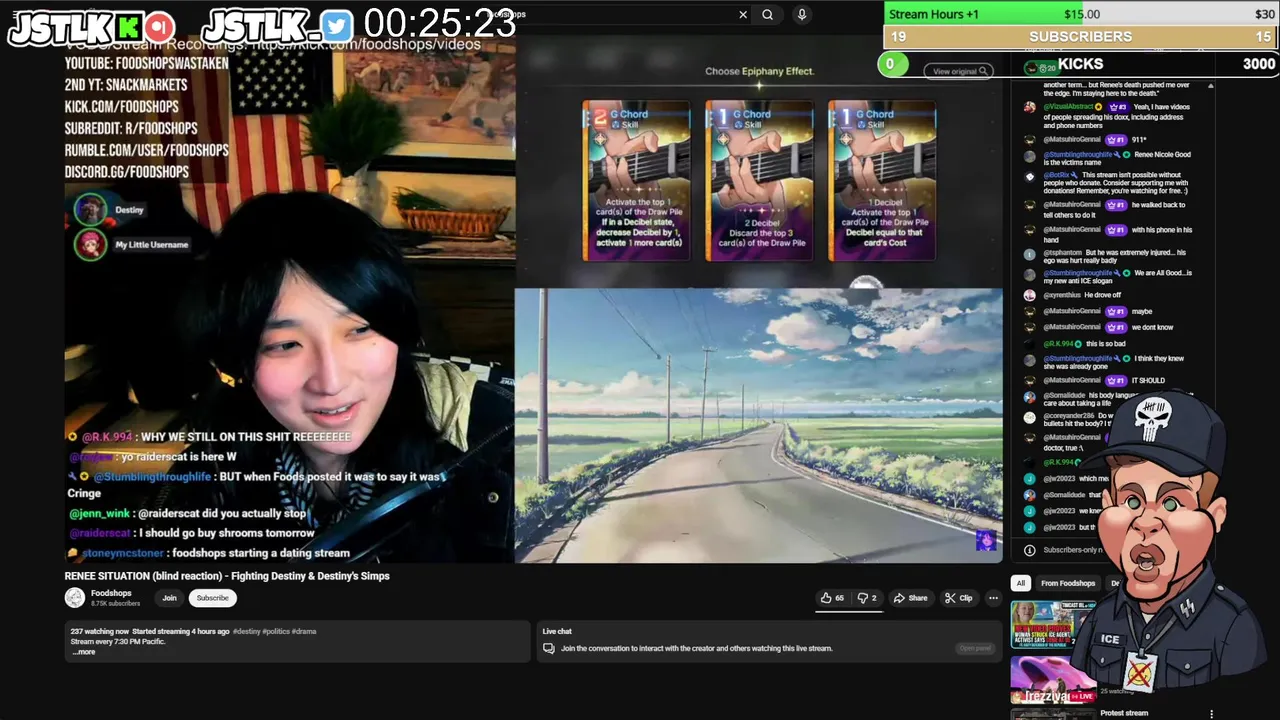Click the RENEE SITUATION video title
This screenshot has width=1280, height=720.
pyautogui.click(x=227, y=576)
